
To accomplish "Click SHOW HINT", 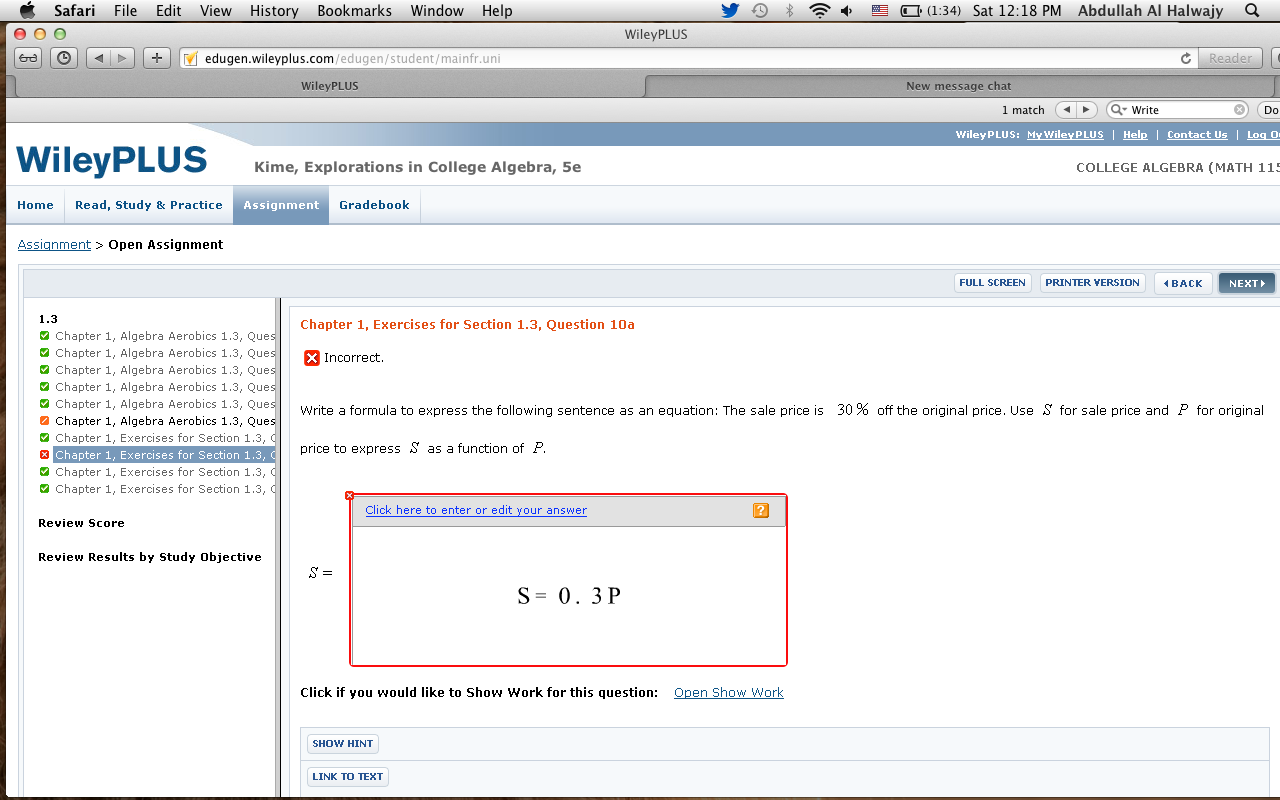I will pyautogui.click(x=343, y=744).
